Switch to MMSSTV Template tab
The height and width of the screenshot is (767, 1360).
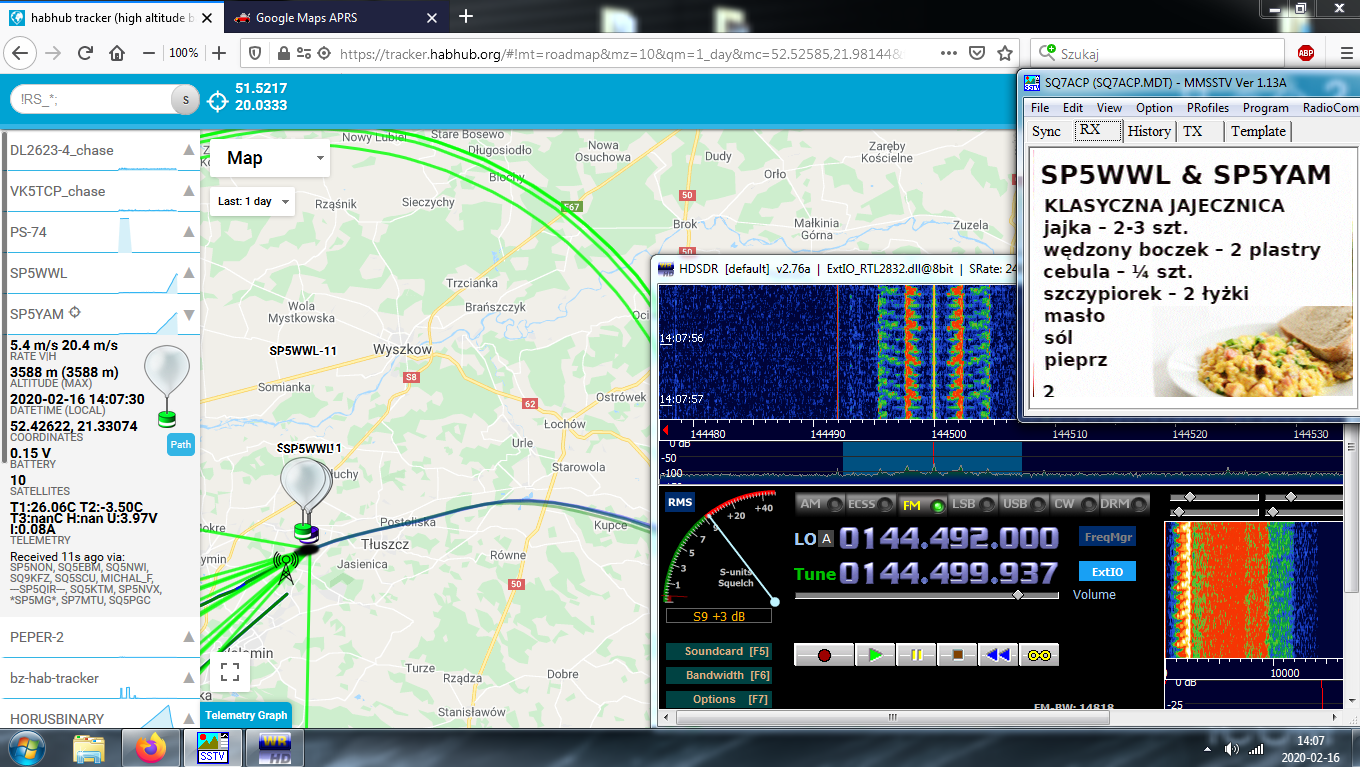point(1258,131)
